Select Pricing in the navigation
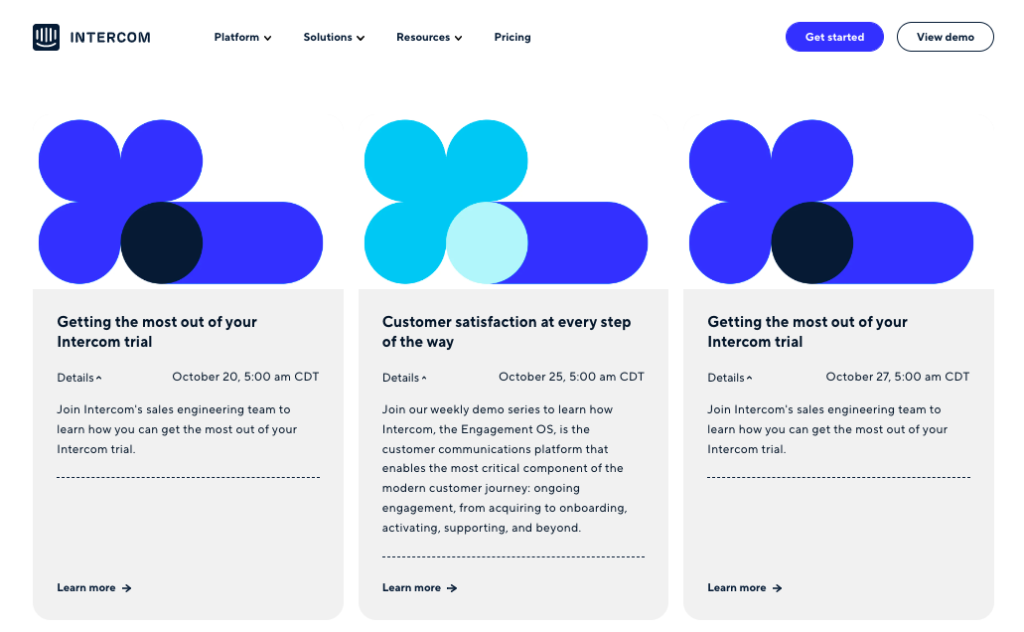This screenshot has width=1024, height=632. point(512,38)
